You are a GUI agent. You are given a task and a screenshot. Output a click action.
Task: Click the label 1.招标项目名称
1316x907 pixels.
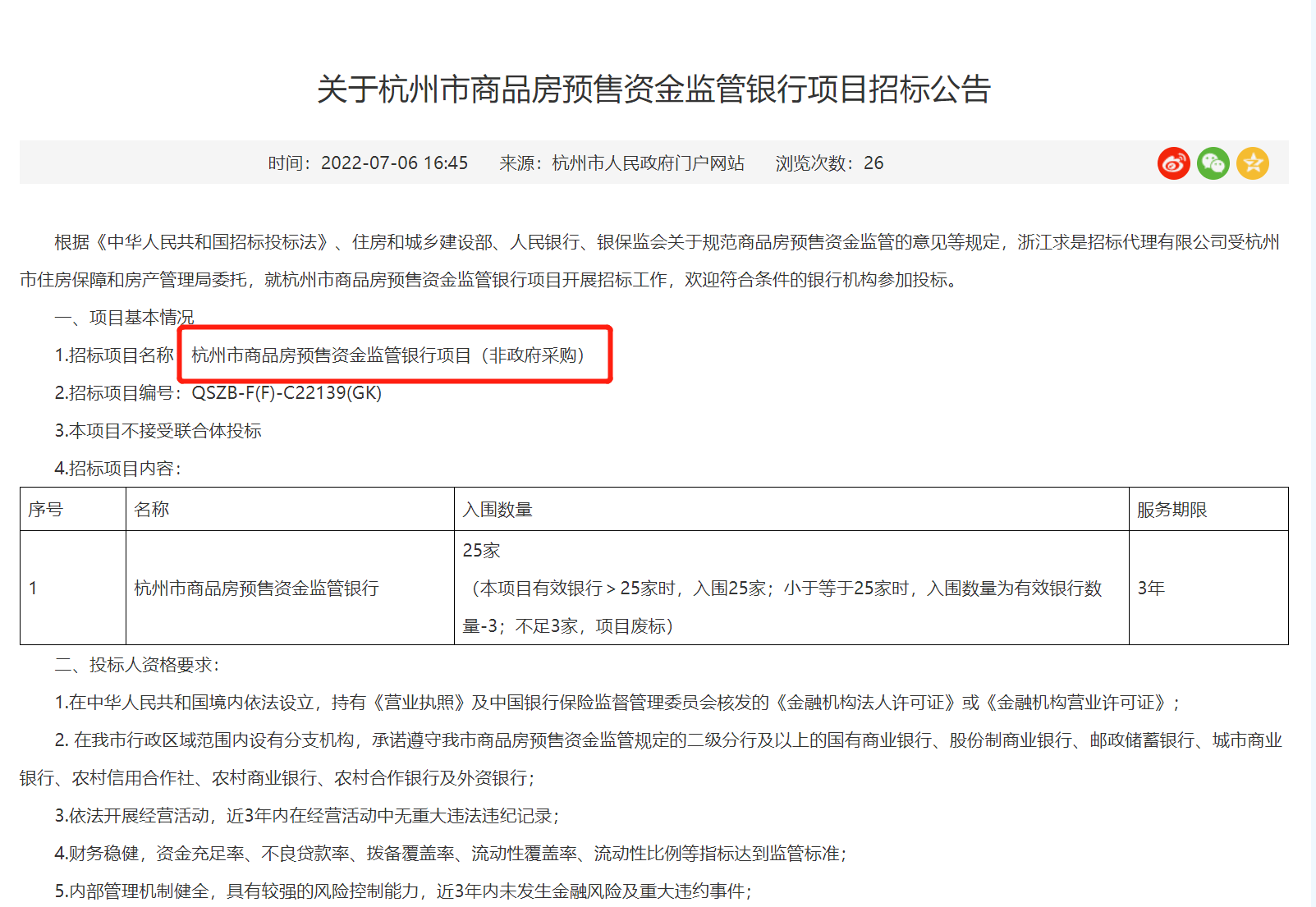(x=114, y=355)
